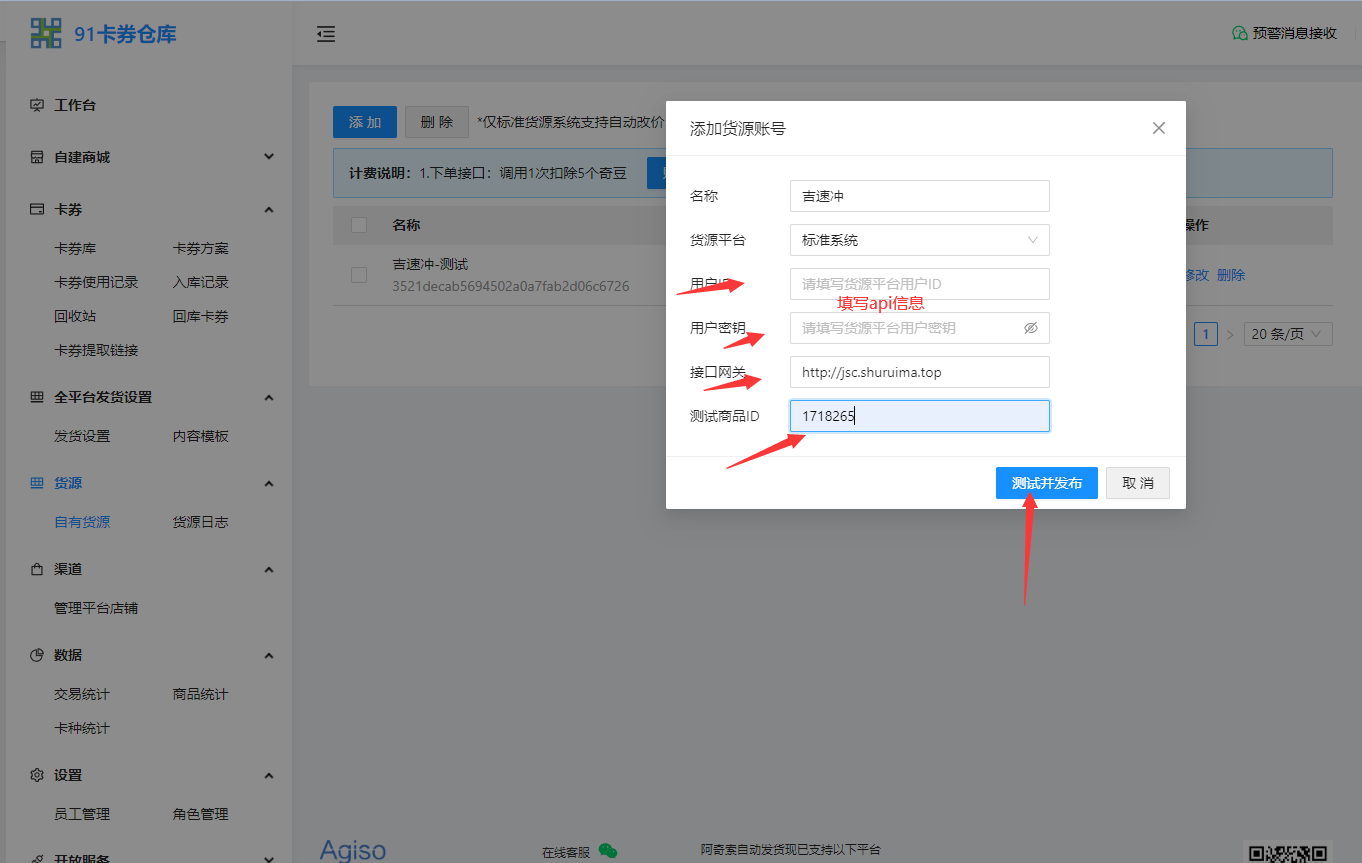Viewport: 1362px width, 863px height.
Task: Open 自有货源 in the sidebar
Action: click(x=82, y=522)
